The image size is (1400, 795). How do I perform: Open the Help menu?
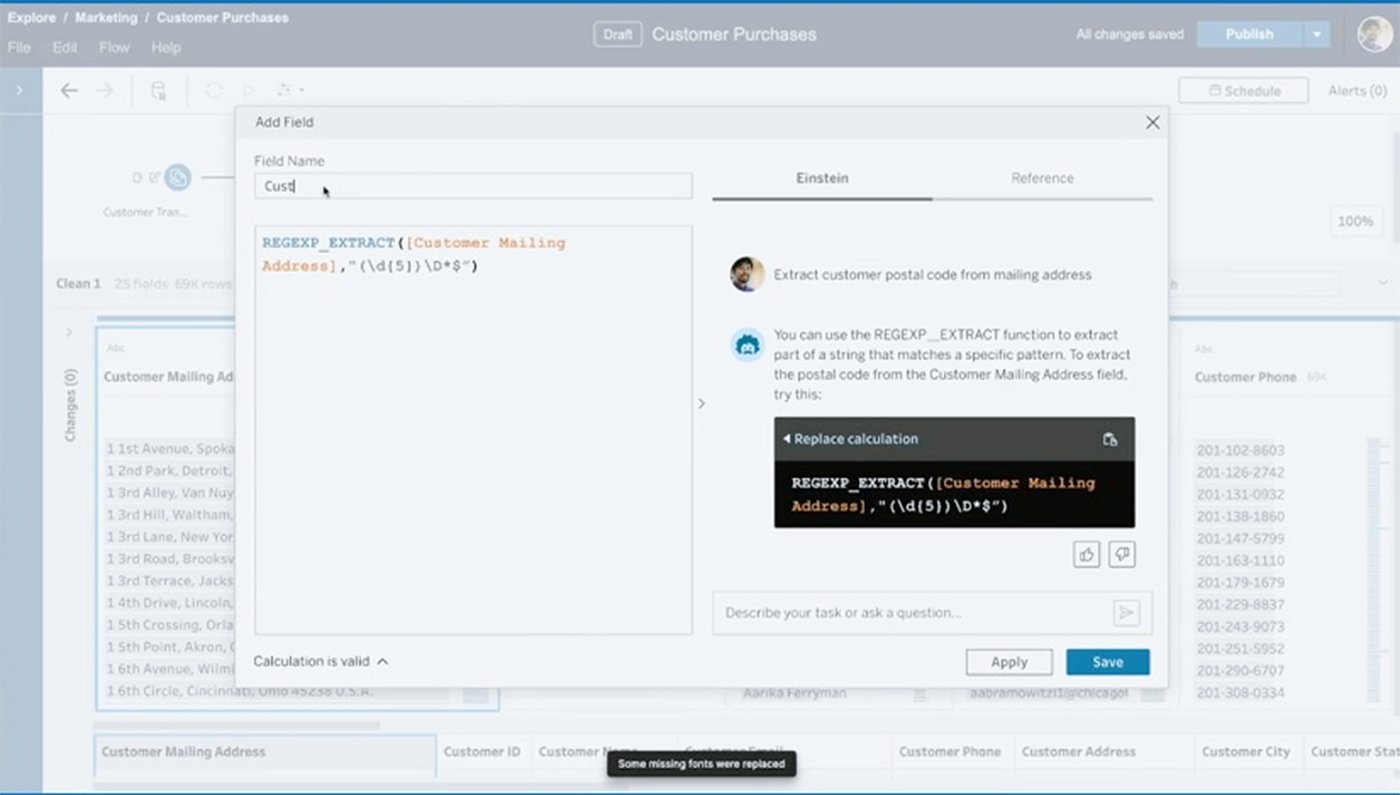166,47
